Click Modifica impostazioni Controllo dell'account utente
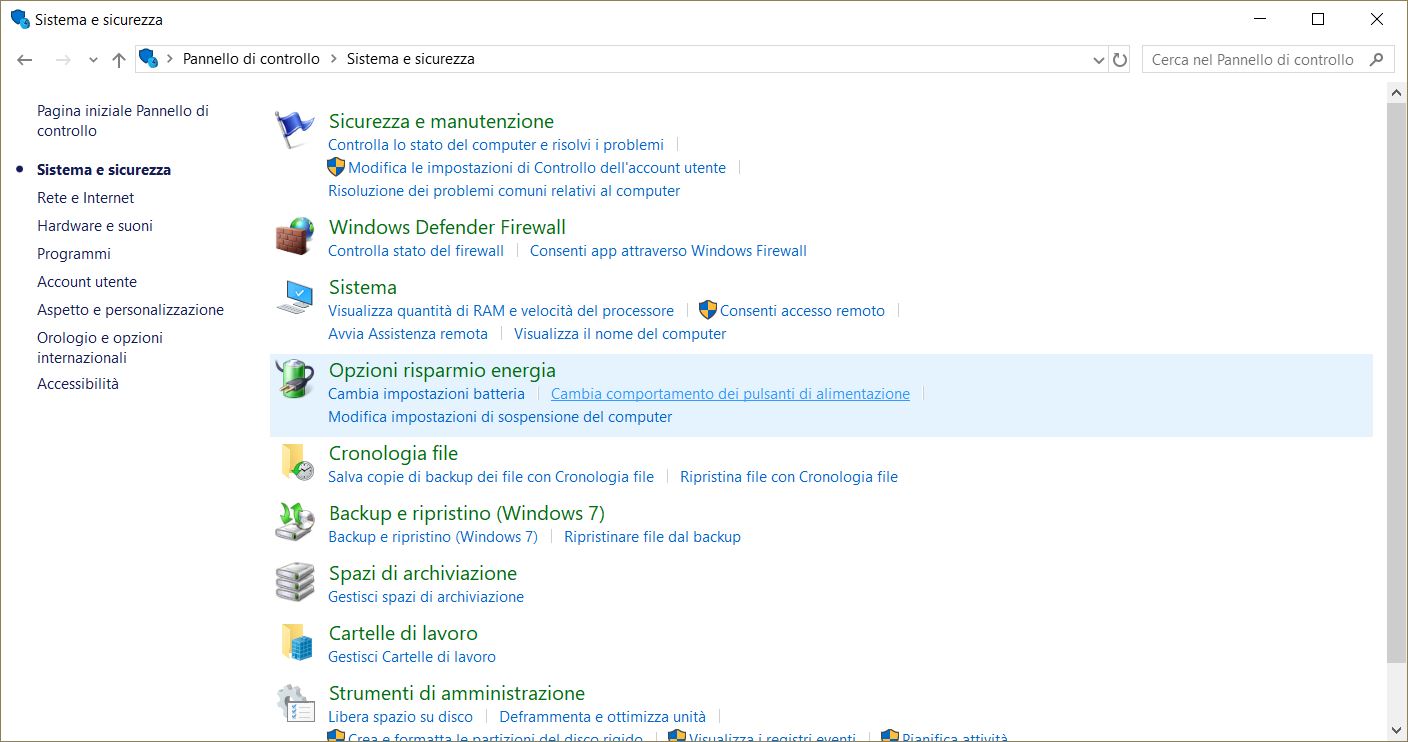Screen dimensions: 1408x742 point(537,168)
